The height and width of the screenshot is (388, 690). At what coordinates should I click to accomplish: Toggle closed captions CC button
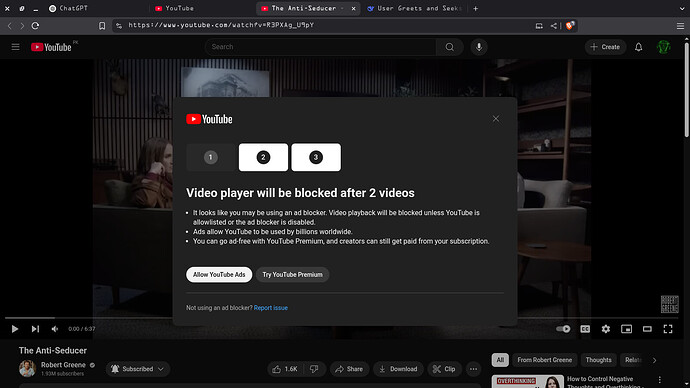tap(585, 329)
